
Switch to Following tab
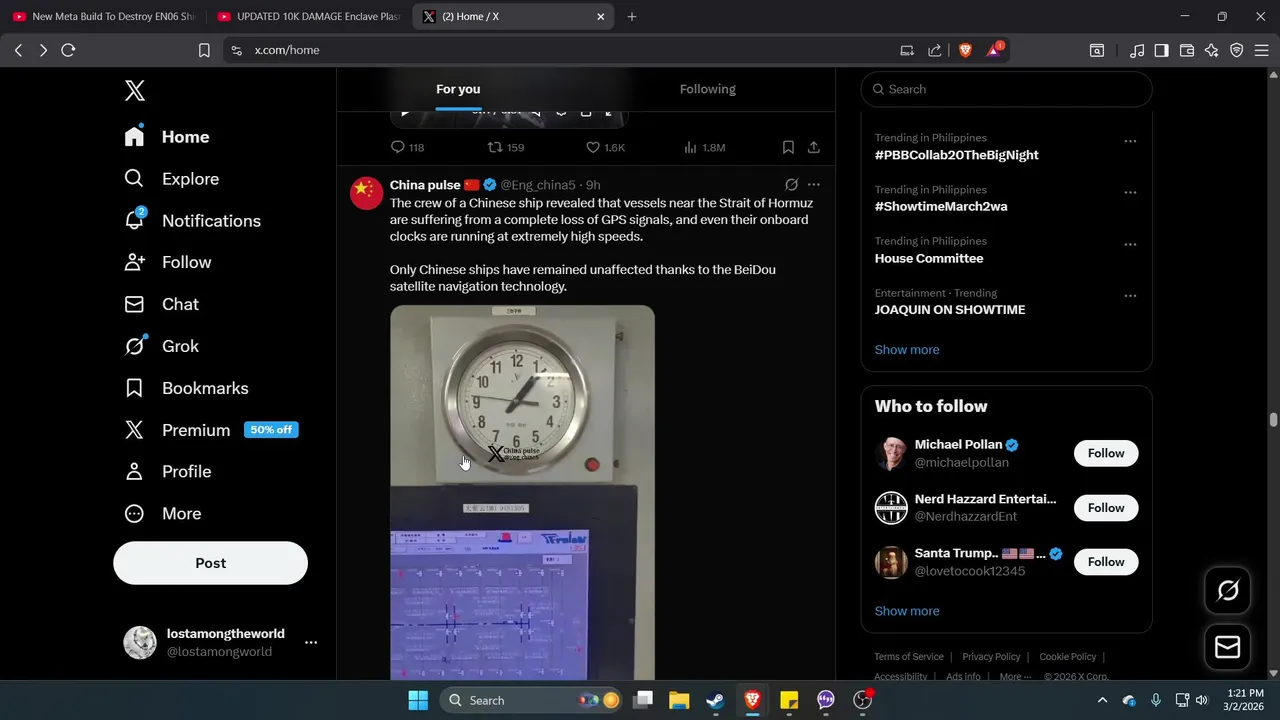tap(708, 89)
